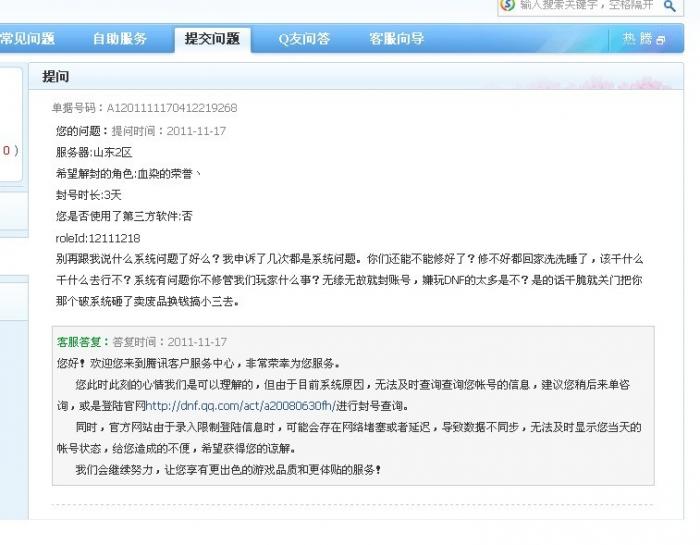Click the 封号时长:3天 line
Screen dimensions: 700x545
(x=88, y=195)
